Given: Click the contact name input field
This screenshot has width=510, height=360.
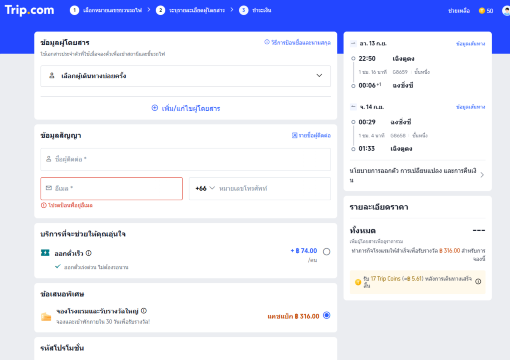Looking at the screenshot, I should pos(185,159).
